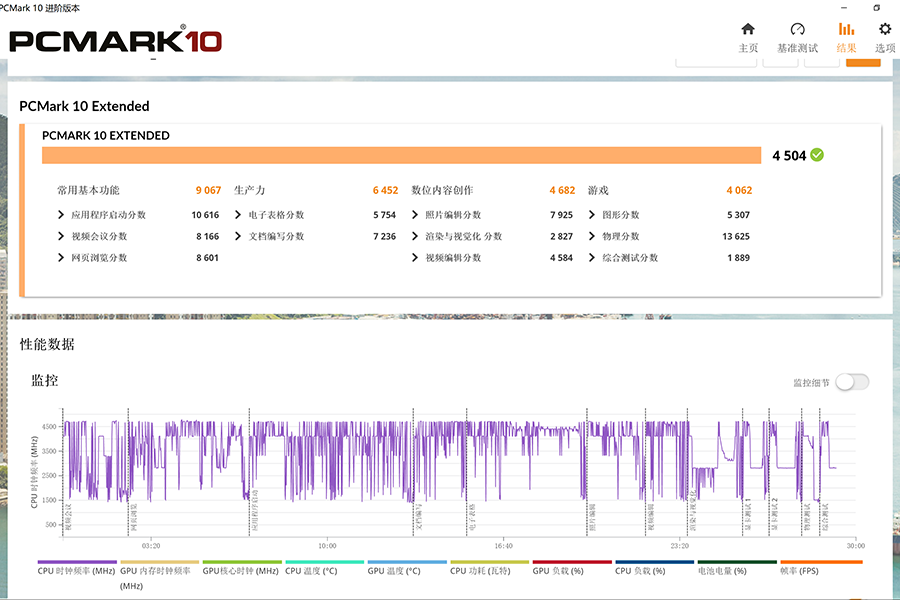Select the 结果 results bar-chart icon

coord(846,29)
